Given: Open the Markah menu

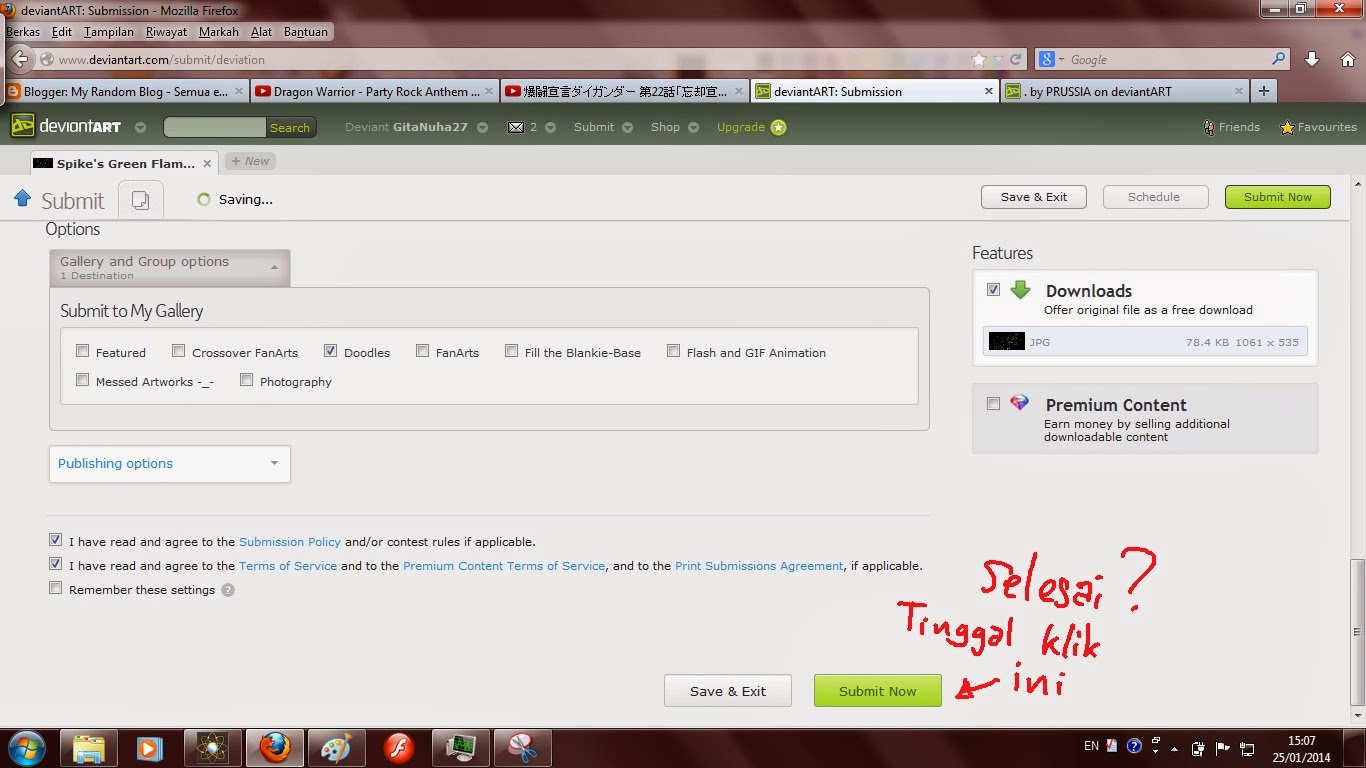Looking at the screenshot, I should click(x=219, y=32).
